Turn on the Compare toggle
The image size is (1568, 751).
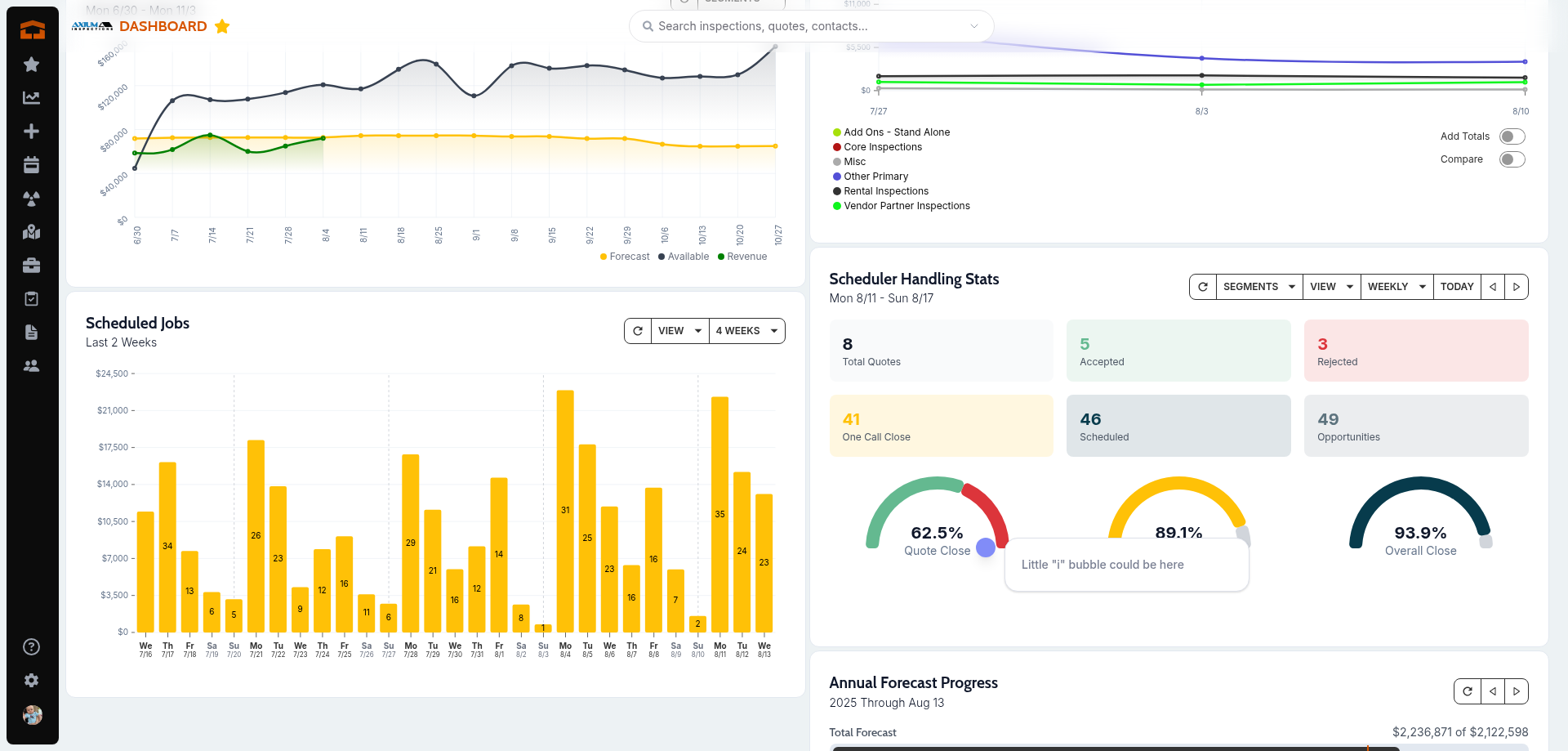(x=1512, y=159)
